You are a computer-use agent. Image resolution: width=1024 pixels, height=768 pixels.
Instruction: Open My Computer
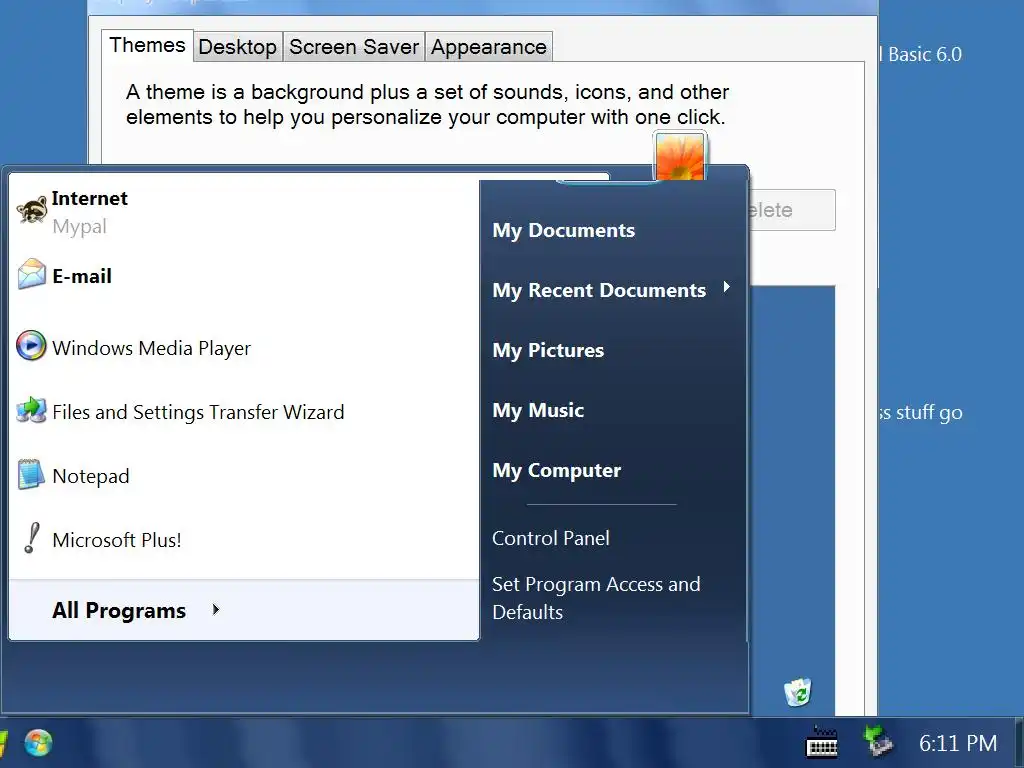click(556, 471)
